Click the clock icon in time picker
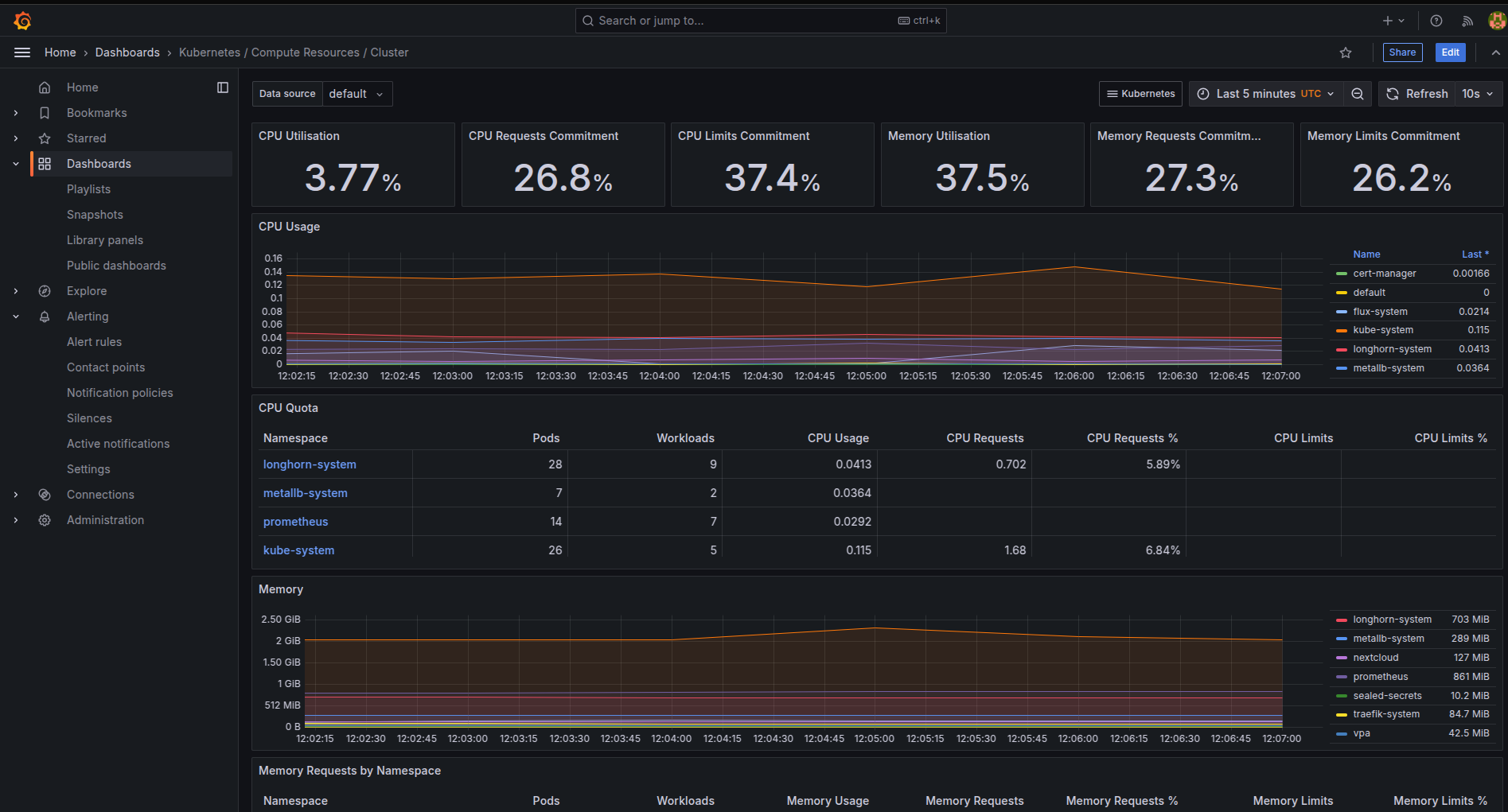The width and height of the screenshot is (1508, 812). pos(1203,94)
